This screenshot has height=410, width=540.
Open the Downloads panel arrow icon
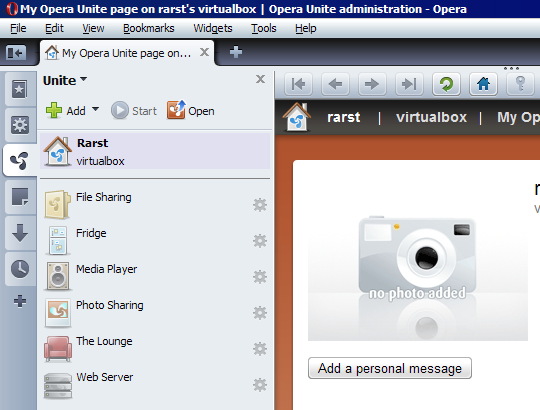click(20, 233)
